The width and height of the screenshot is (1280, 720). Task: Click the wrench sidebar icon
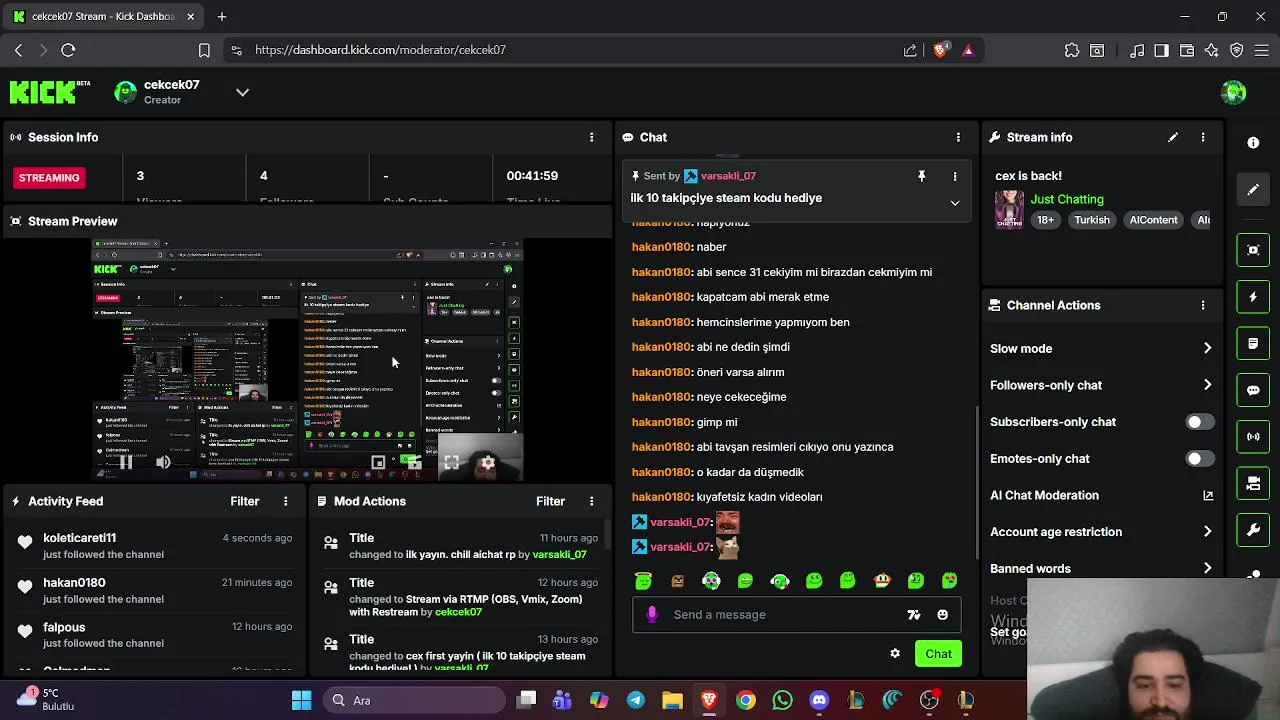tap(1253, 530)
